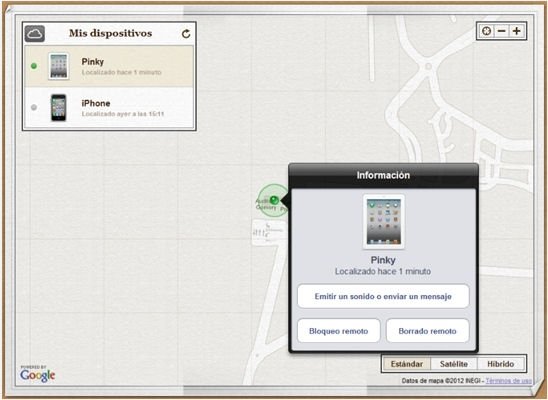Click 'Localizado ayer a las 15:11' text

coord(123,114)
